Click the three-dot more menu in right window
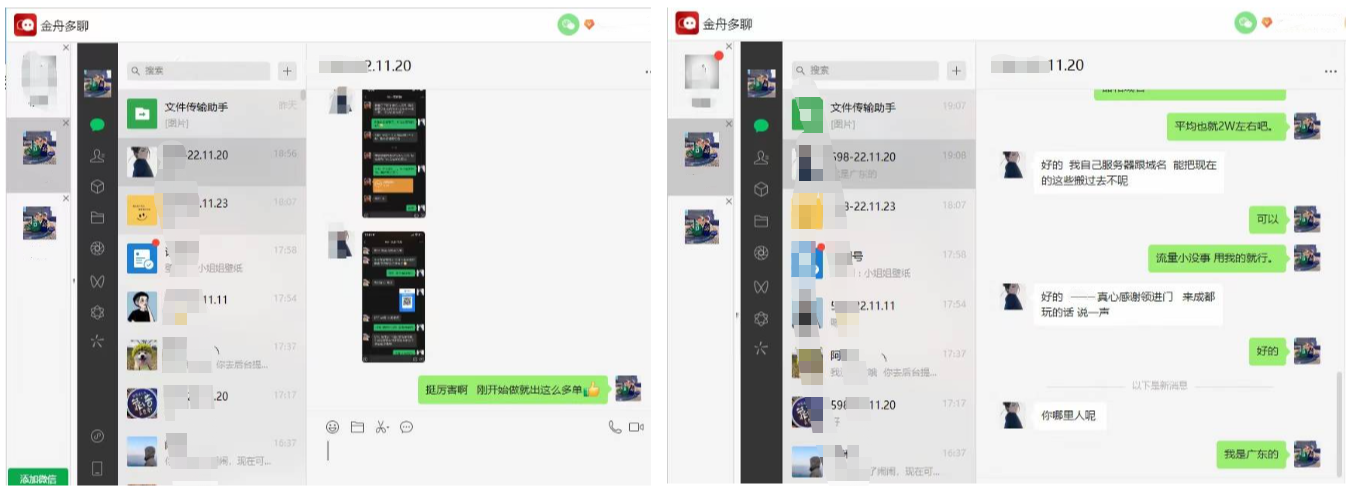Image resolution: width=1348 pixels, height=486 pixels. pos(1330,71)
